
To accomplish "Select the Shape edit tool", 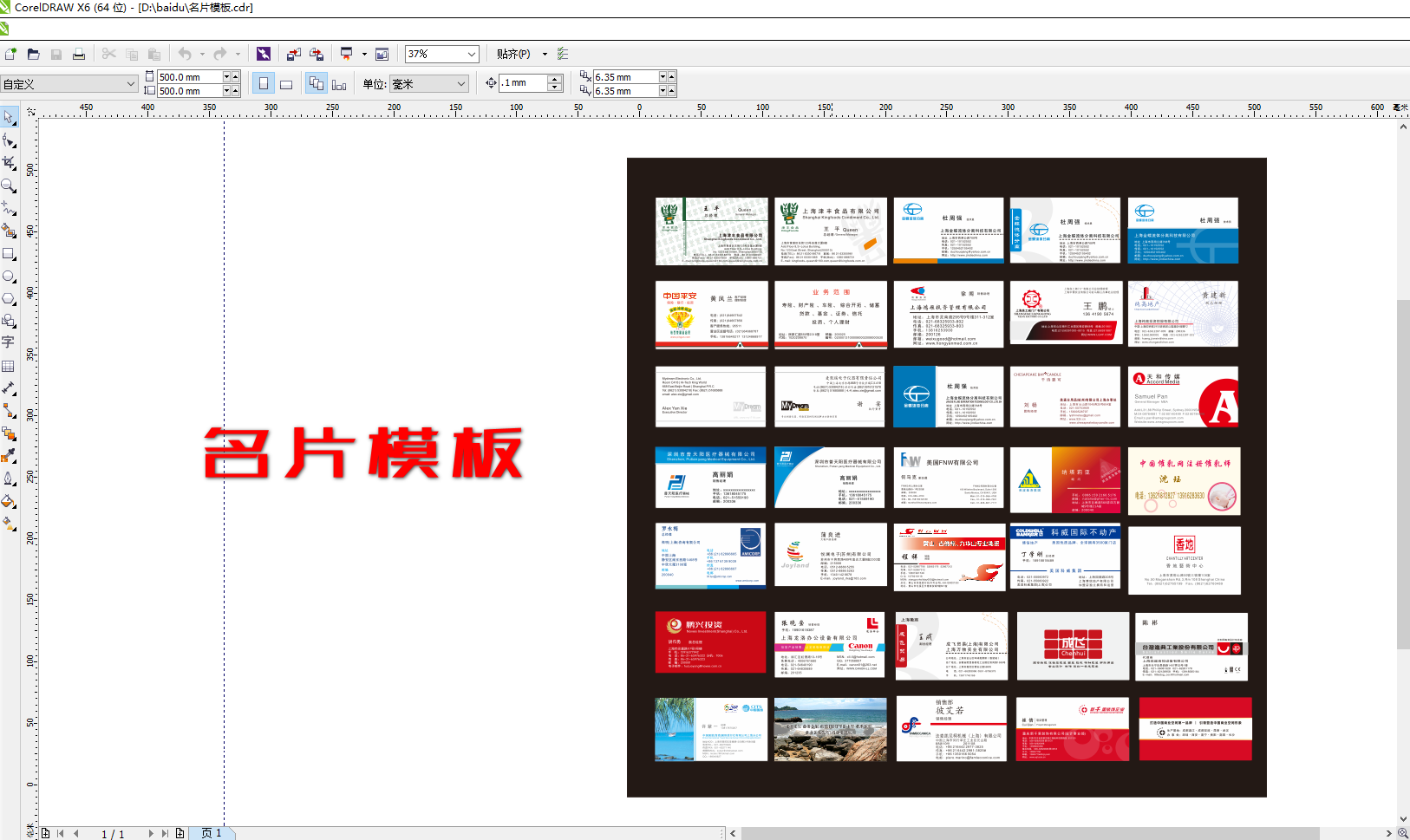I will coord(9,140).
